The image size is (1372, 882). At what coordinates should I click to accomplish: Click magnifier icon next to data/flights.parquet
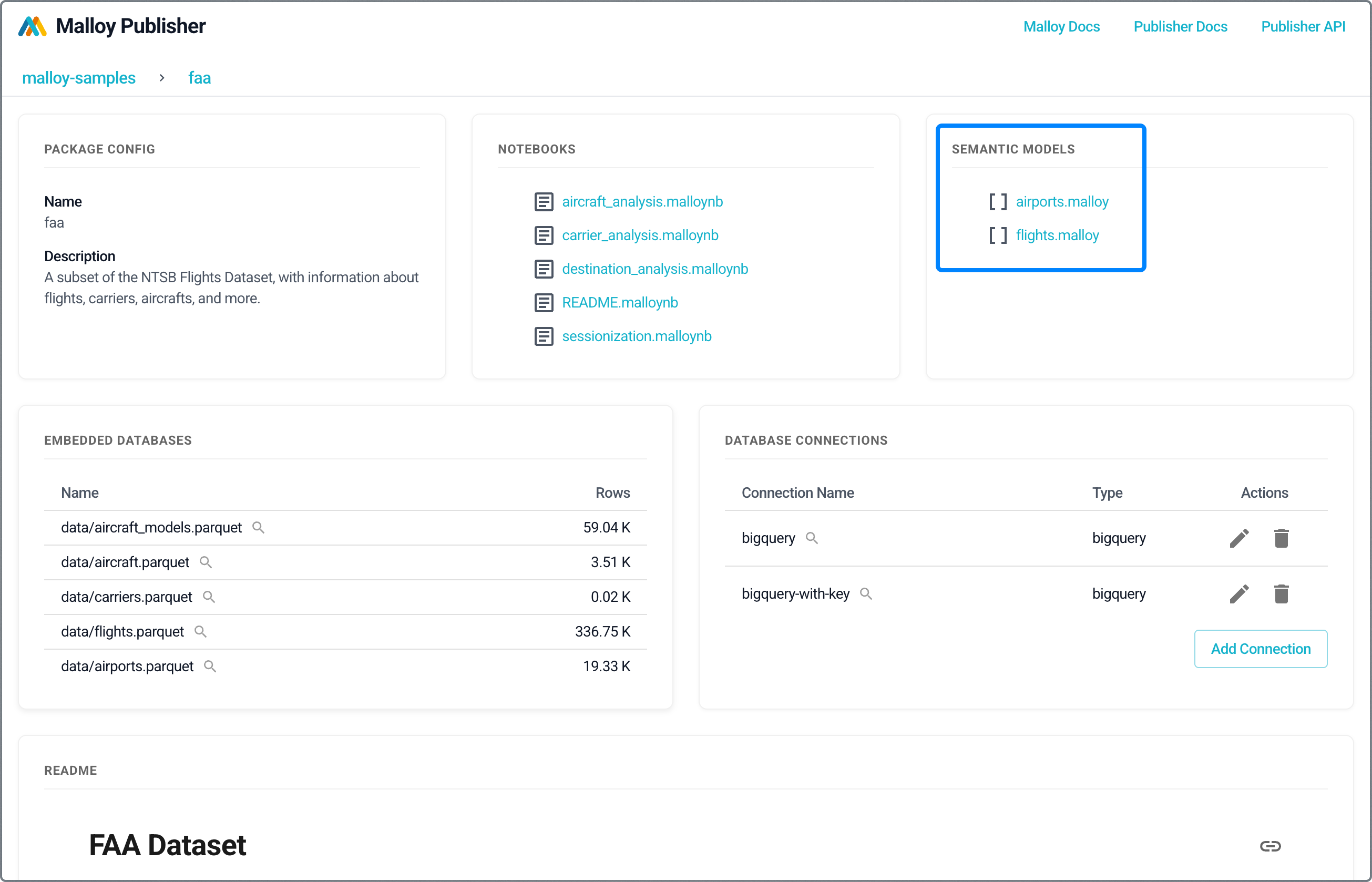coord(200,632)
